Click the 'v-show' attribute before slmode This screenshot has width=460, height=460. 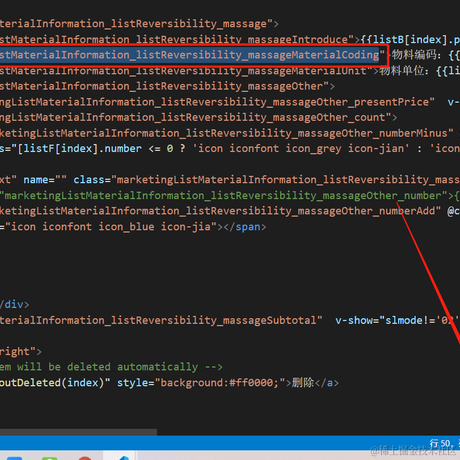354,320
